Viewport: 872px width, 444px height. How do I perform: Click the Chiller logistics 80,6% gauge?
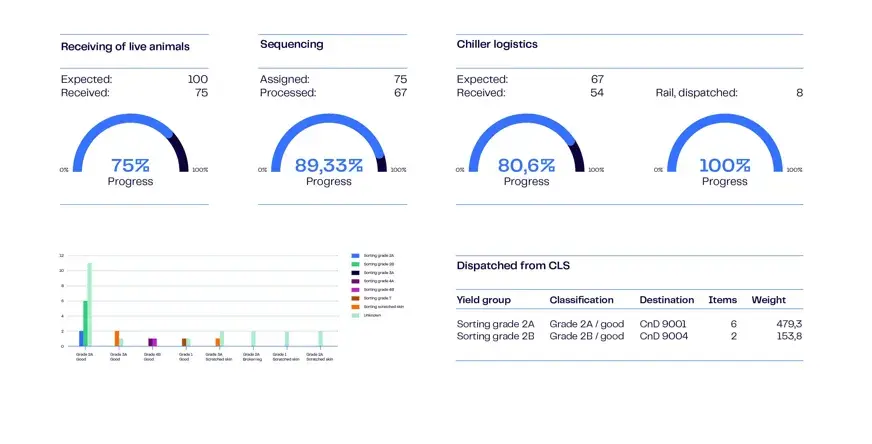527,144
